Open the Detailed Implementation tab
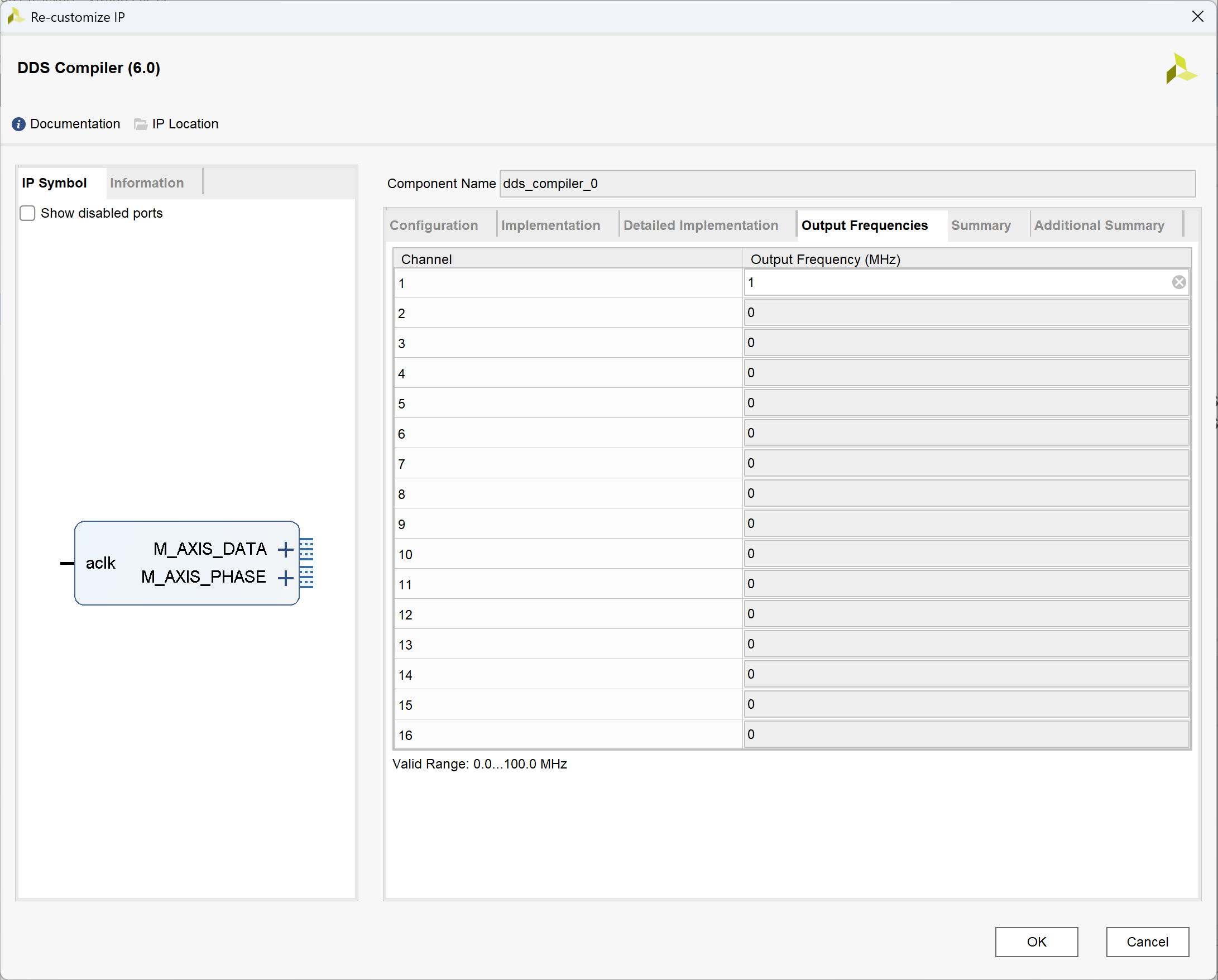This screenshot has height=980, width=1218. [x=701, y=225]
